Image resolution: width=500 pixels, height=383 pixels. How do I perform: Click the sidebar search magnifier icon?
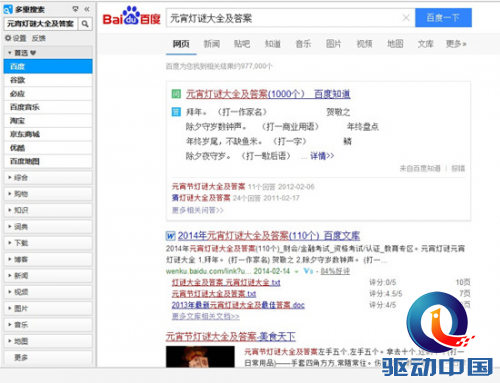[x=85, y=24]
